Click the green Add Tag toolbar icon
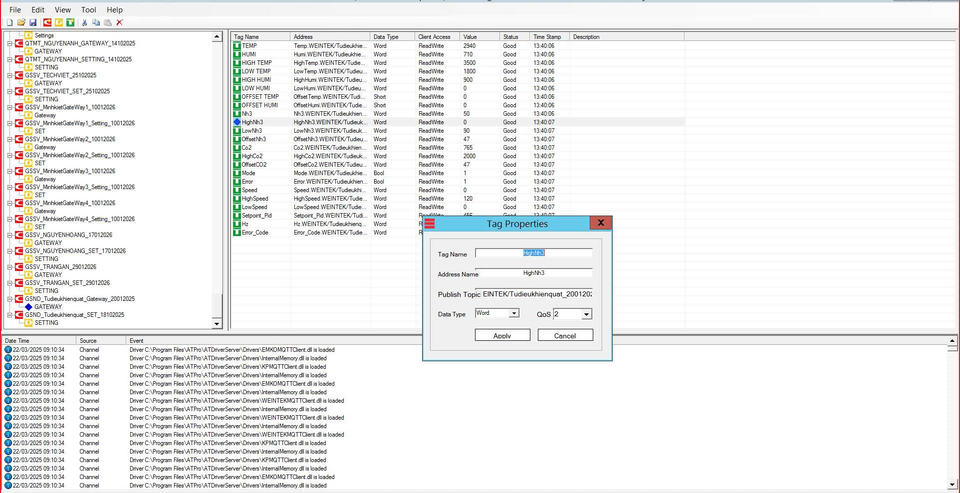This screenshot has width=960, height=493. pyautogui.click(x=70, y=22)
